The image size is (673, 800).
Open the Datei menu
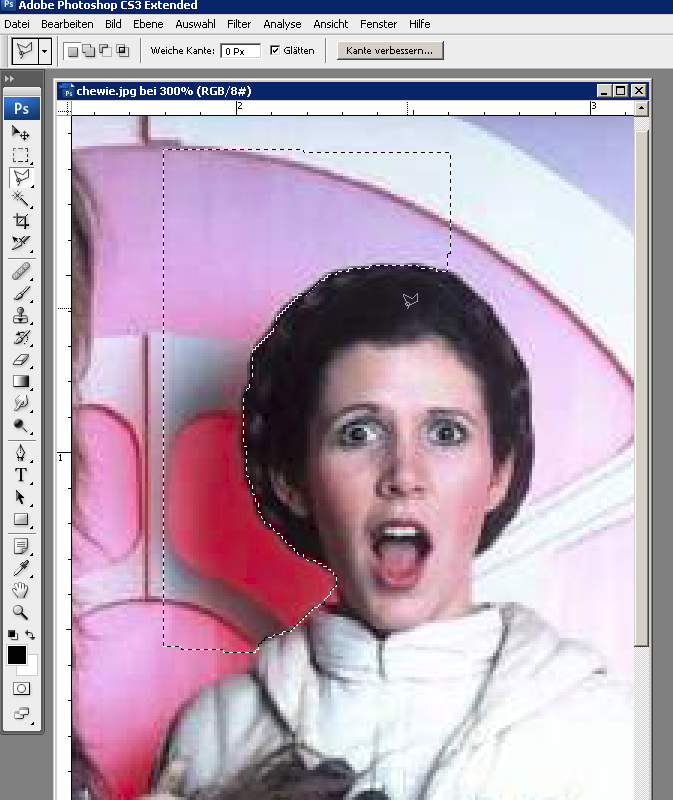coord(17,24)
